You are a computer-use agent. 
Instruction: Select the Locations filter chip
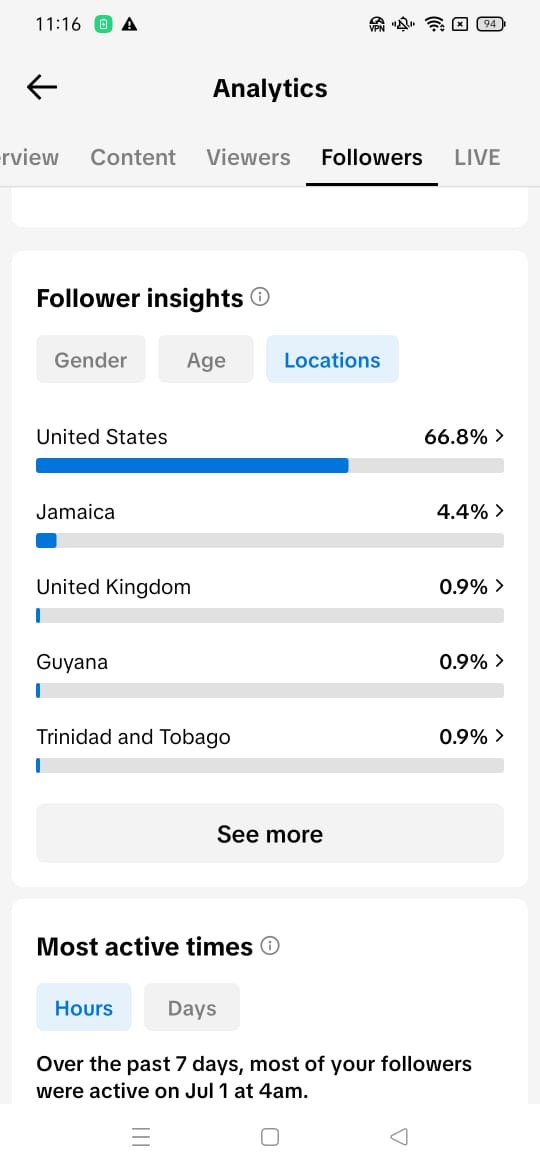[332, 360]
